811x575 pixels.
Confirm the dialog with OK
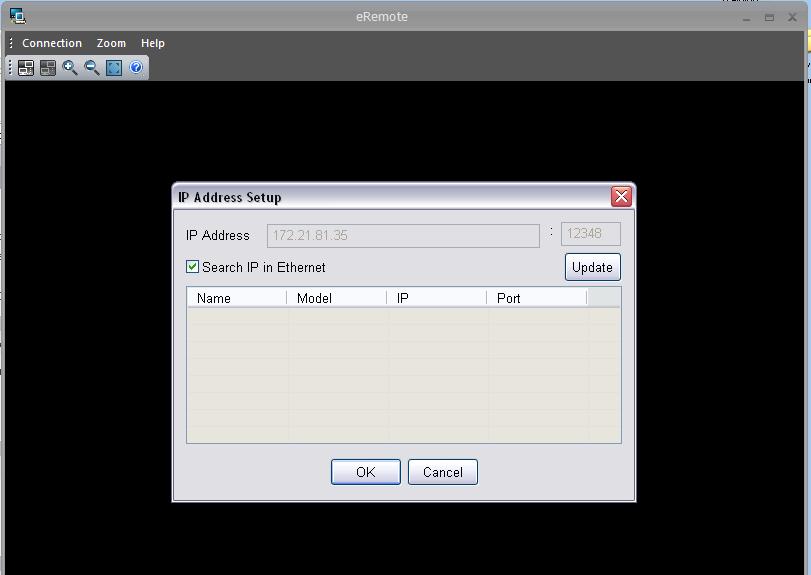coord(365,472)
